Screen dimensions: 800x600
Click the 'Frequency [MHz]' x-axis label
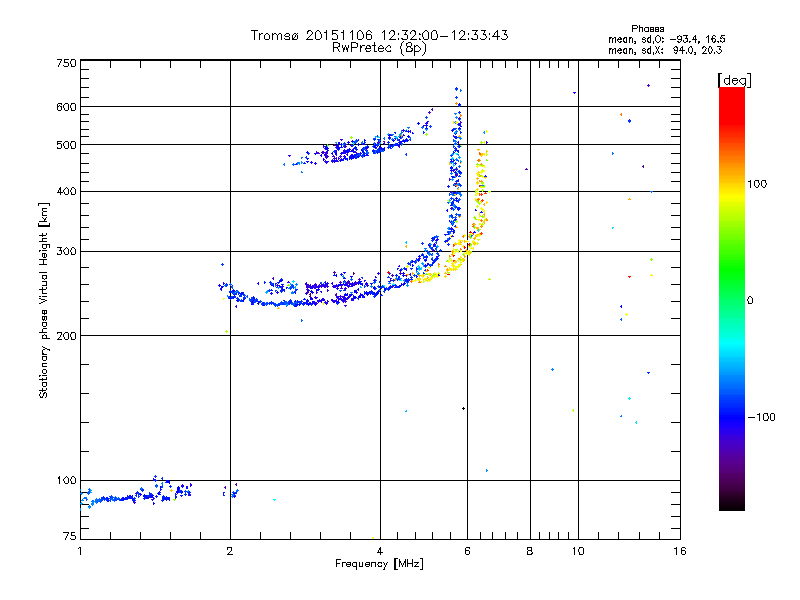pos(379,564)
